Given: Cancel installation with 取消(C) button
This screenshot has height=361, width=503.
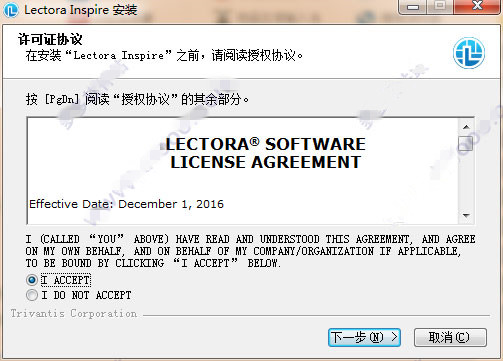Looking at the screenshot, I should click(x=450, y=337).
